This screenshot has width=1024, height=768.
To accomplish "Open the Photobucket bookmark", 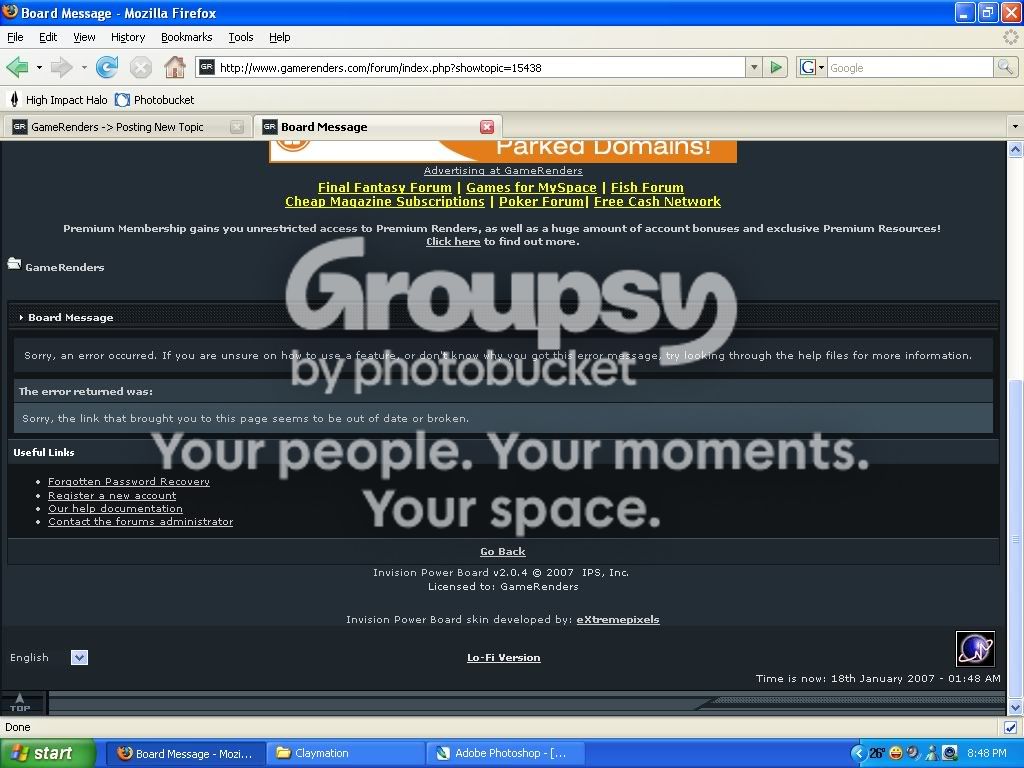I will pos(155,100).
